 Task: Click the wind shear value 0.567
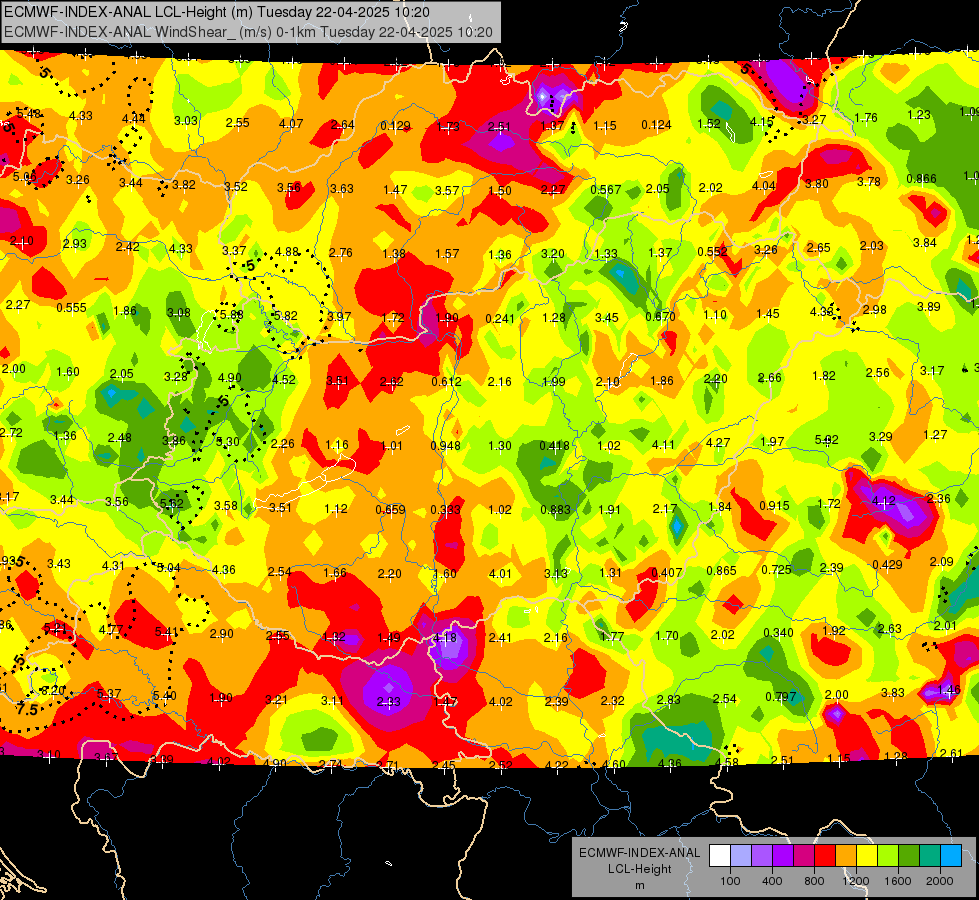point(606,190)
